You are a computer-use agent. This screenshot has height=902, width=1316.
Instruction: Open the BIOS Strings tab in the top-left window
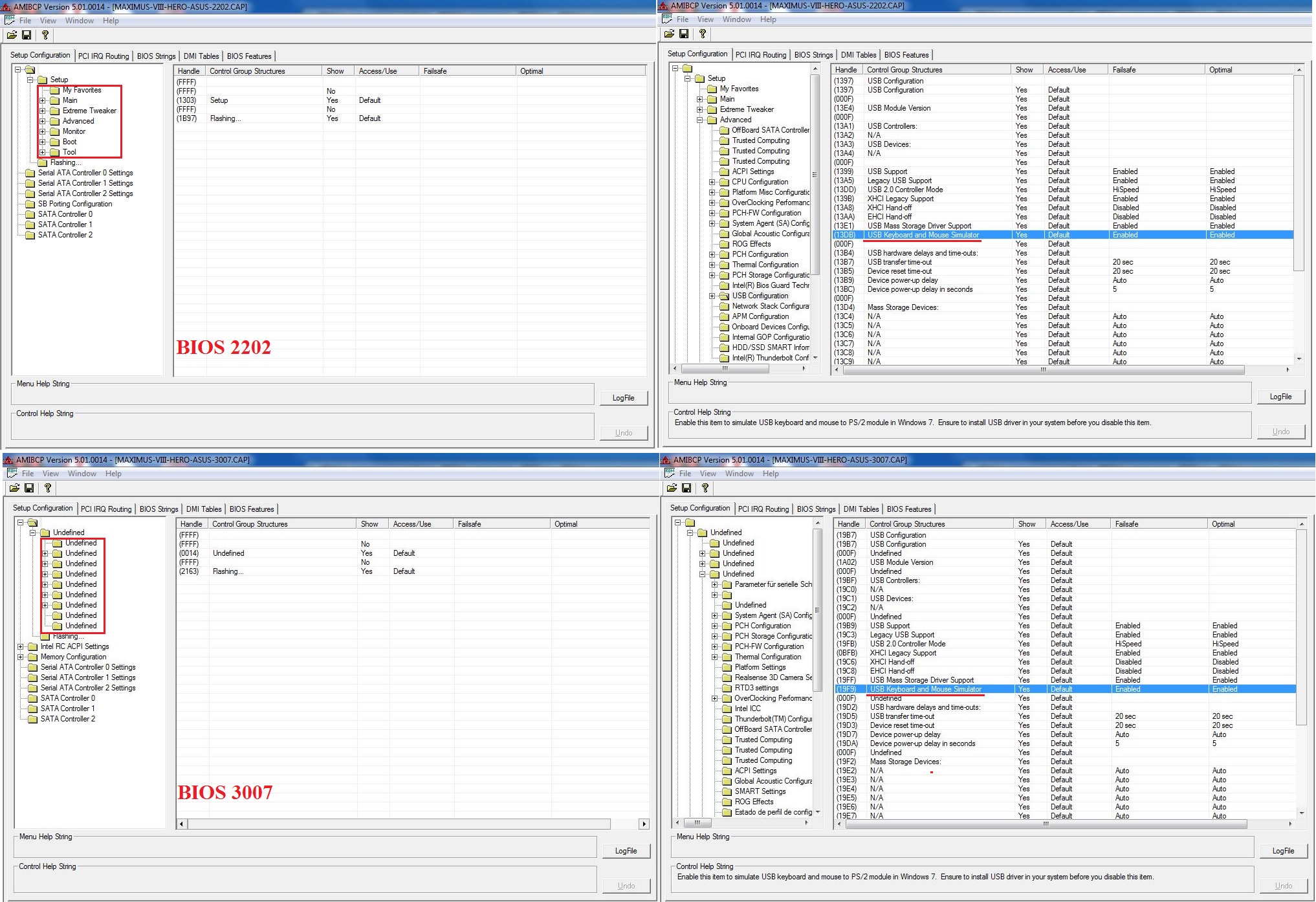(156, 56)
